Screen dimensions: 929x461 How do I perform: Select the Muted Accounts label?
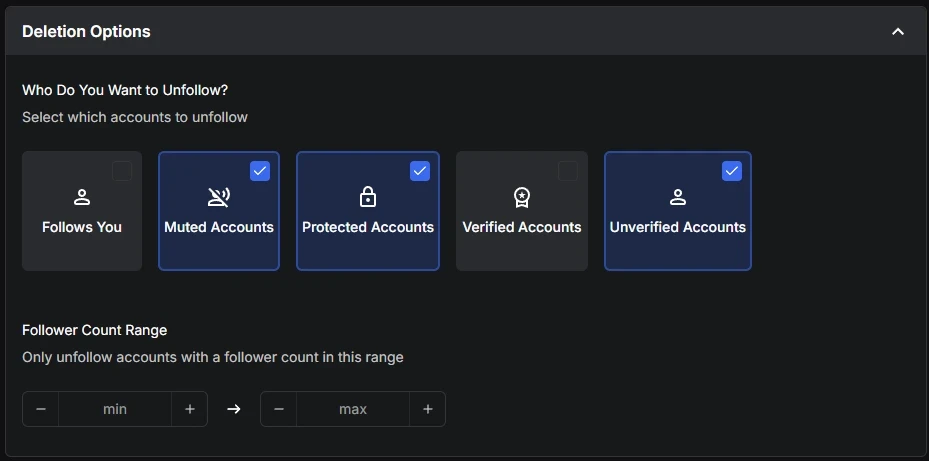[219, 227]
